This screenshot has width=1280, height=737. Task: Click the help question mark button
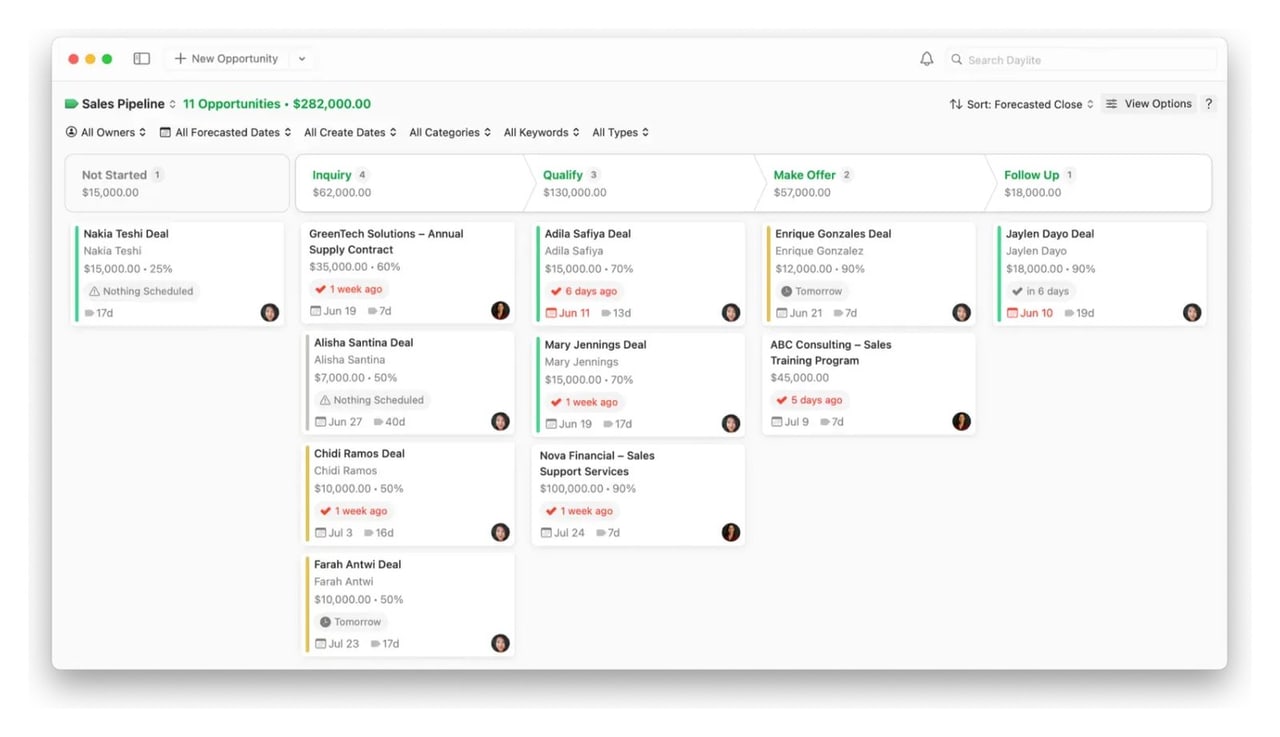[1209, 104]
